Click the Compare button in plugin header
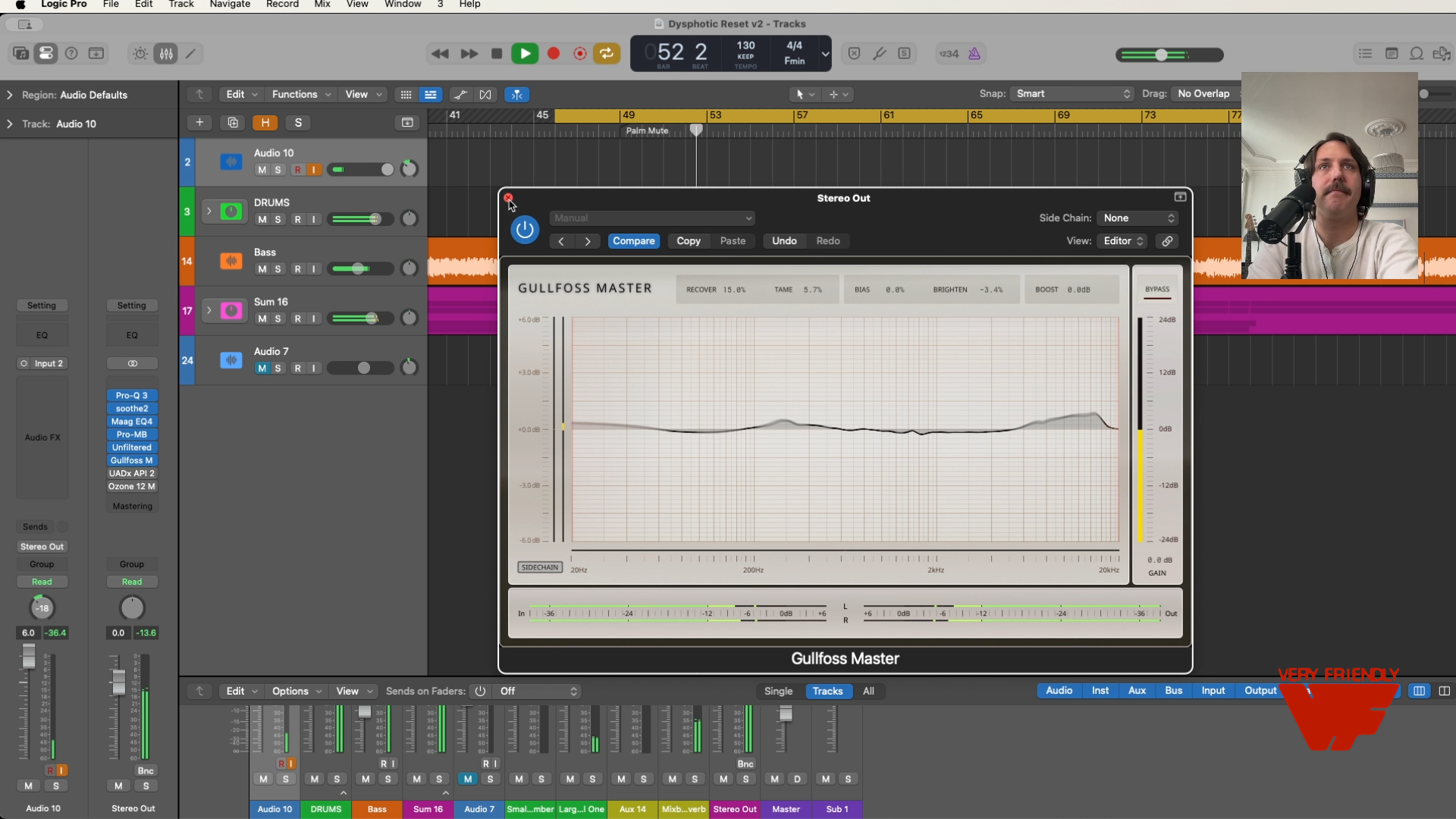The height and width of the screenshot is (819, 1456). click(633, 241)
